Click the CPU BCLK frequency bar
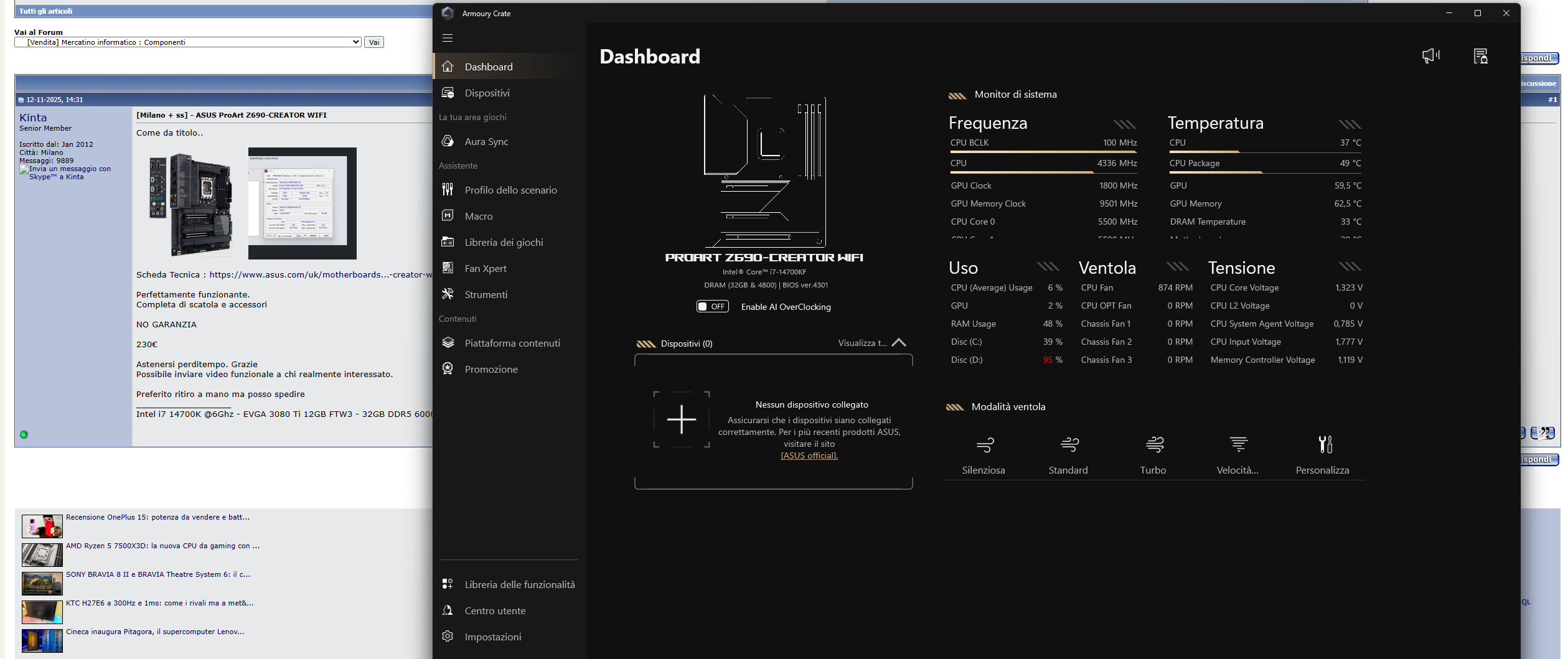This screenshot has width=1568, height=659. click(1043, 151)
